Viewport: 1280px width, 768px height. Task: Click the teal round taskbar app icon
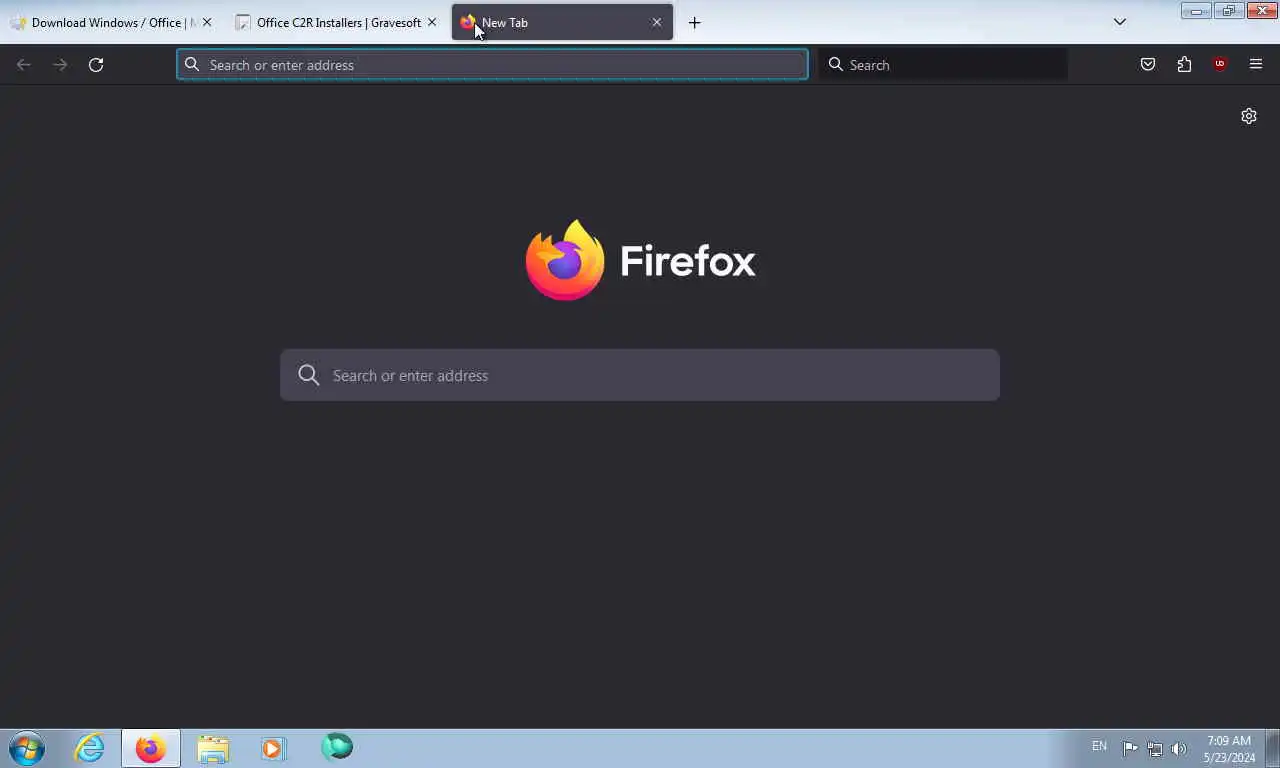pyautogui.click(x=337, y=747)
